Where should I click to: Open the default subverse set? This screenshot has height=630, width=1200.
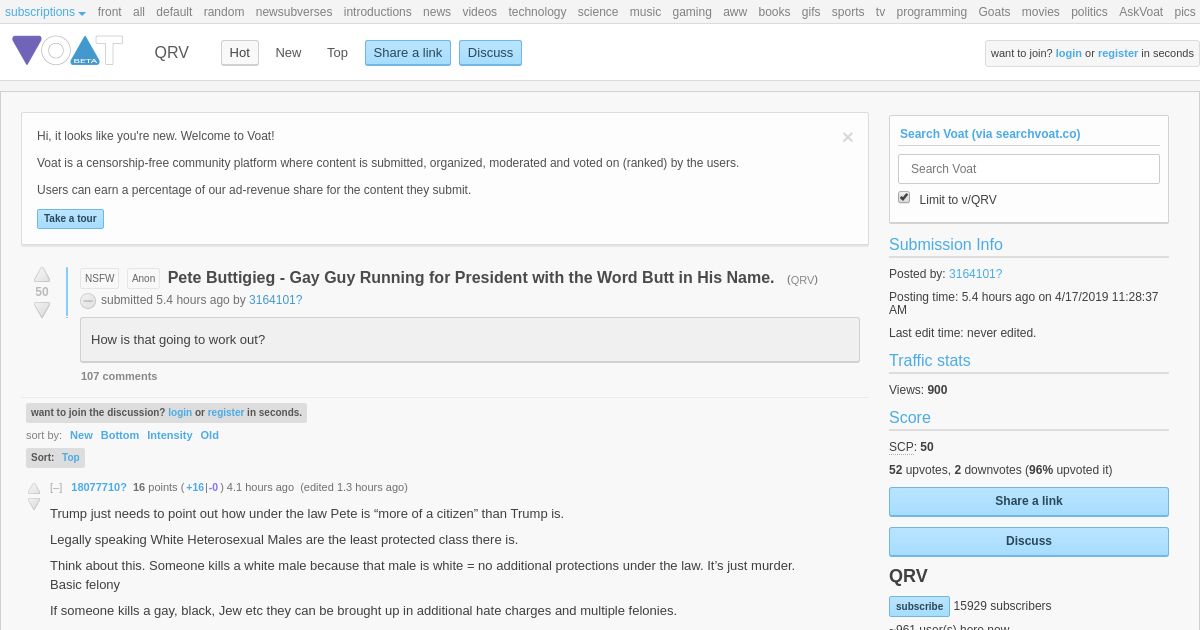[x=174, y=12]
